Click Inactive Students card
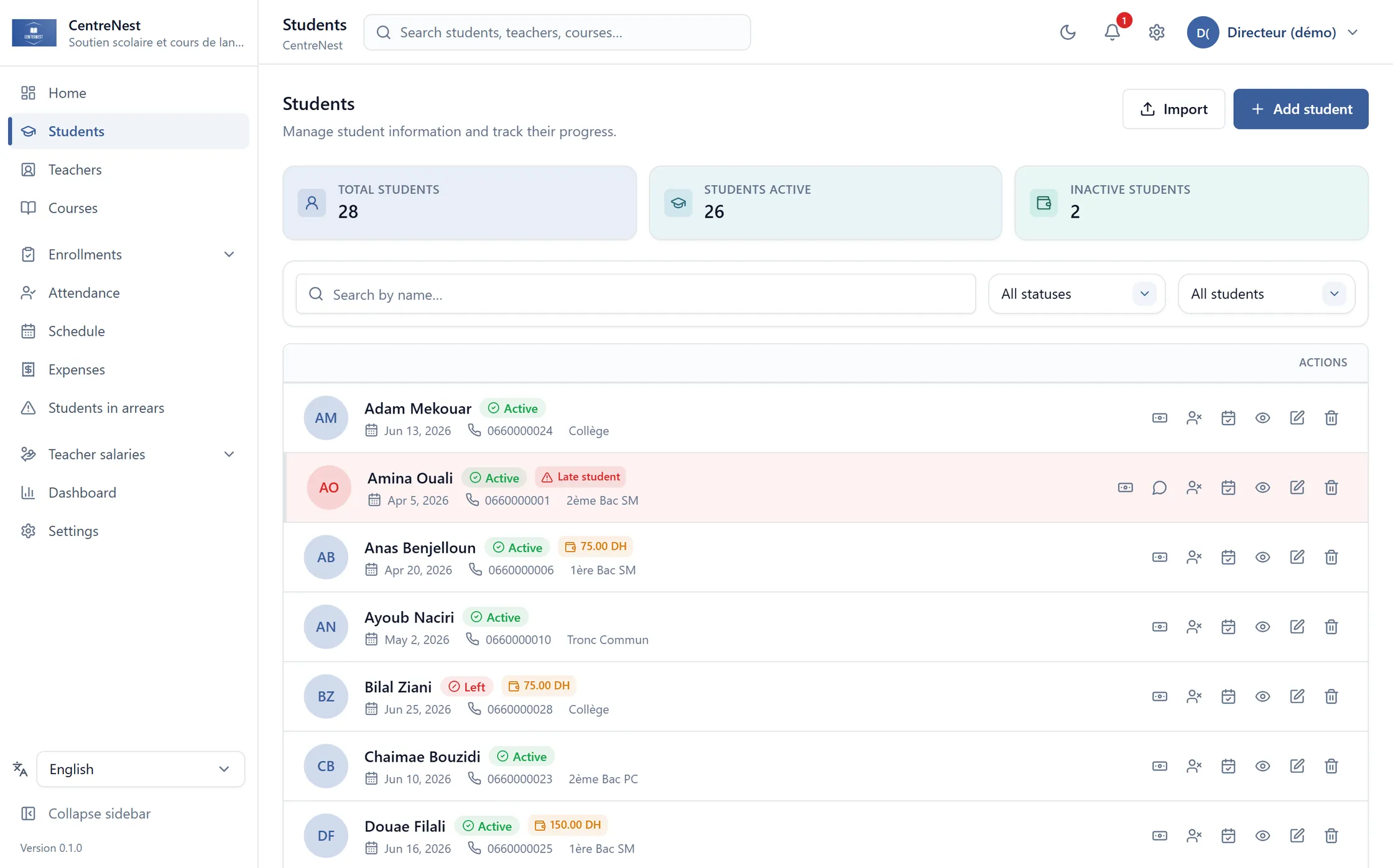The height and width of the screenshot is (868, 1393). pyautogui.click(x=1192, y=203)
